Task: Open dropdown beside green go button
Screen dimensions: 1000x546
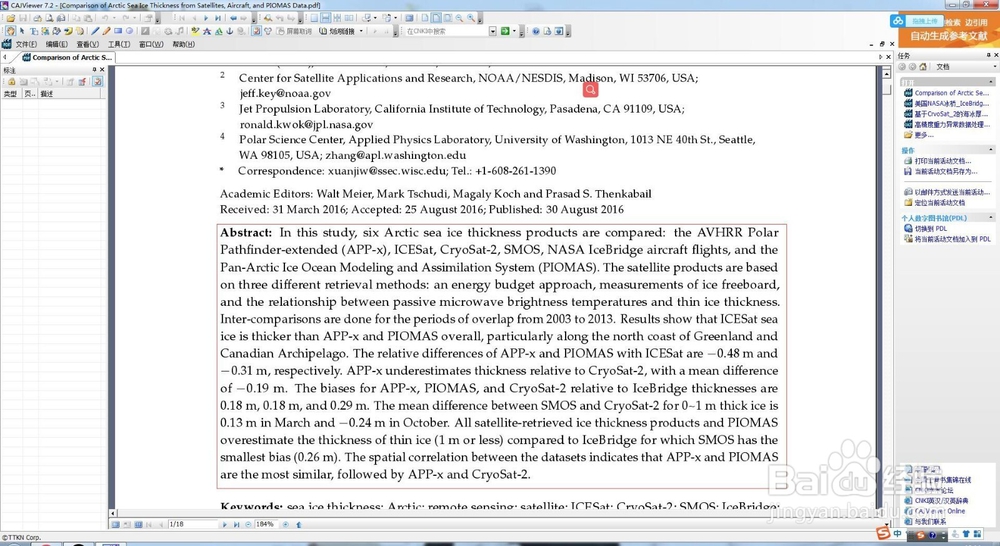Action: (x=514, y=31)
